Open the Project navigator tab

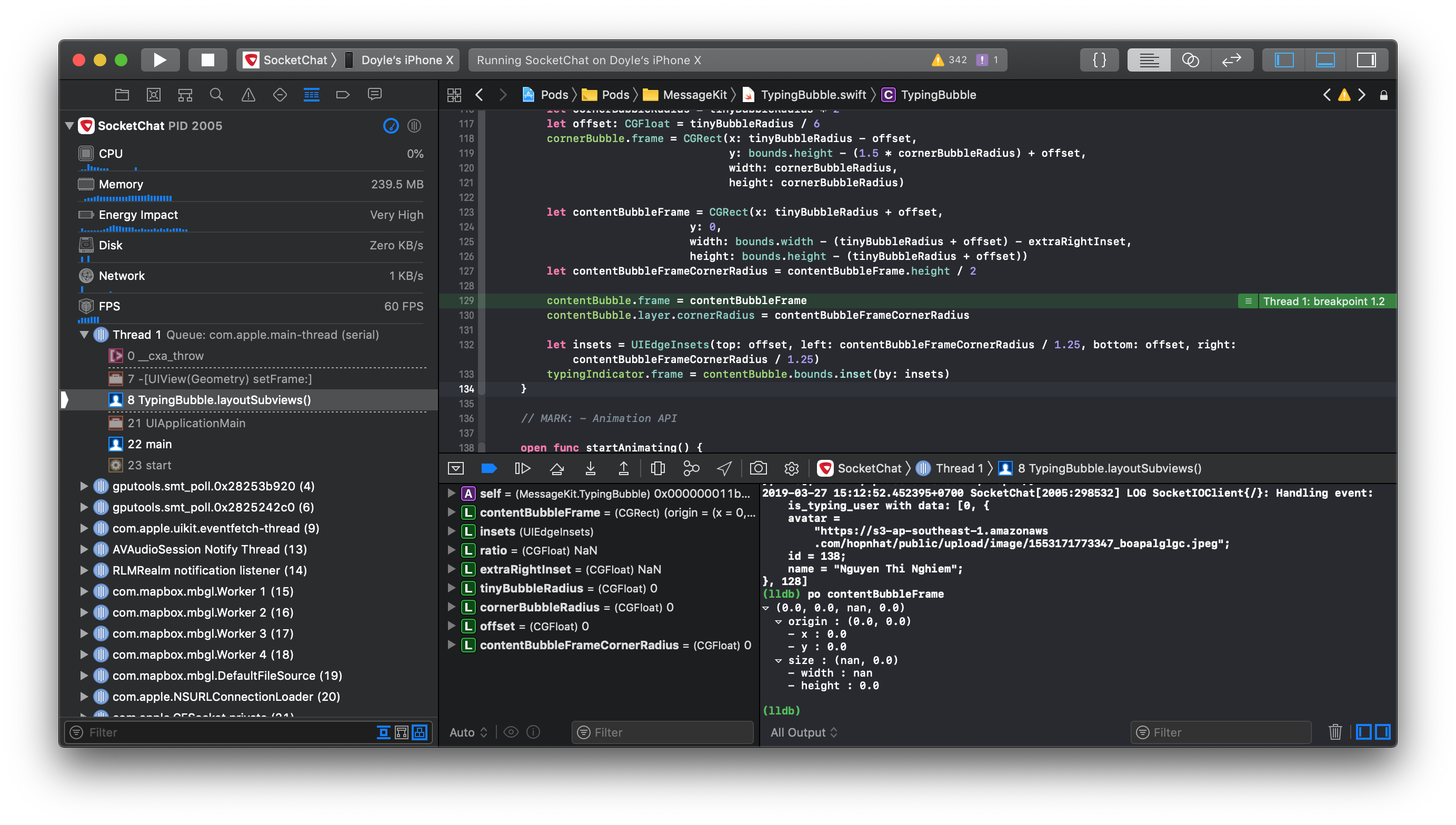[122, 95]
